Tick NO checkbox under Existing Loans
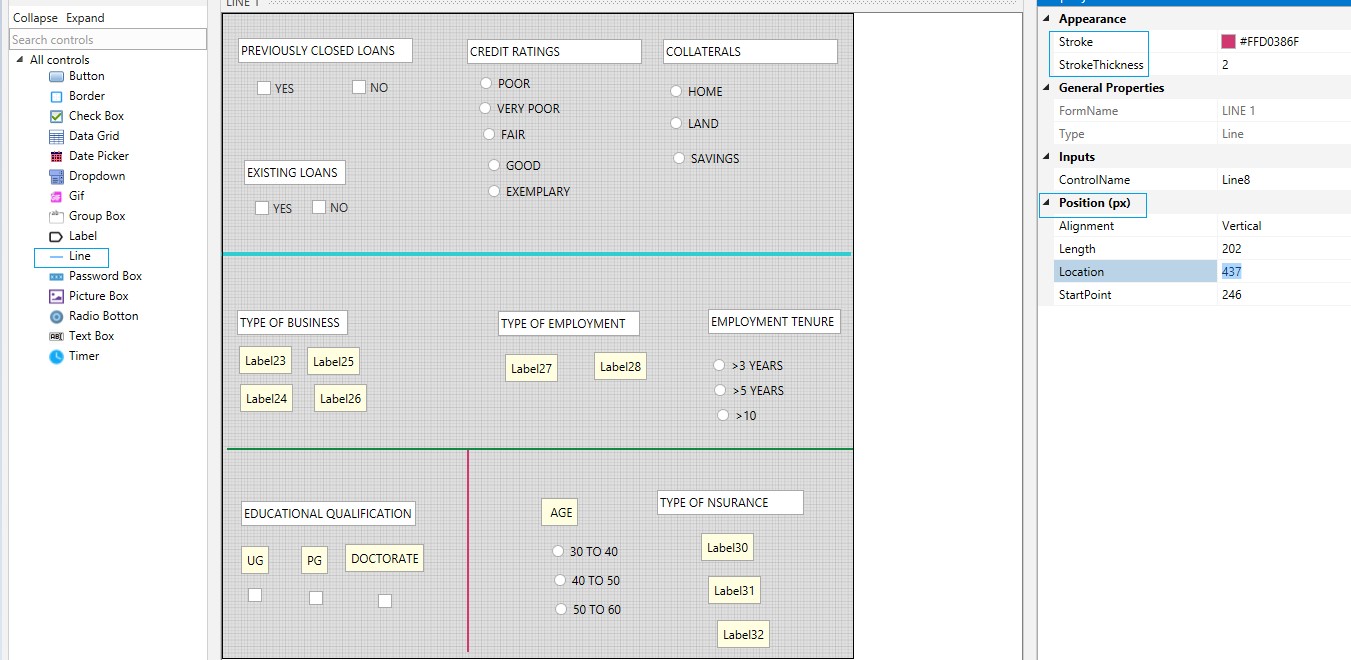Image resolution: width=1351 pixels, height=660 pixels. coord(319,207)
